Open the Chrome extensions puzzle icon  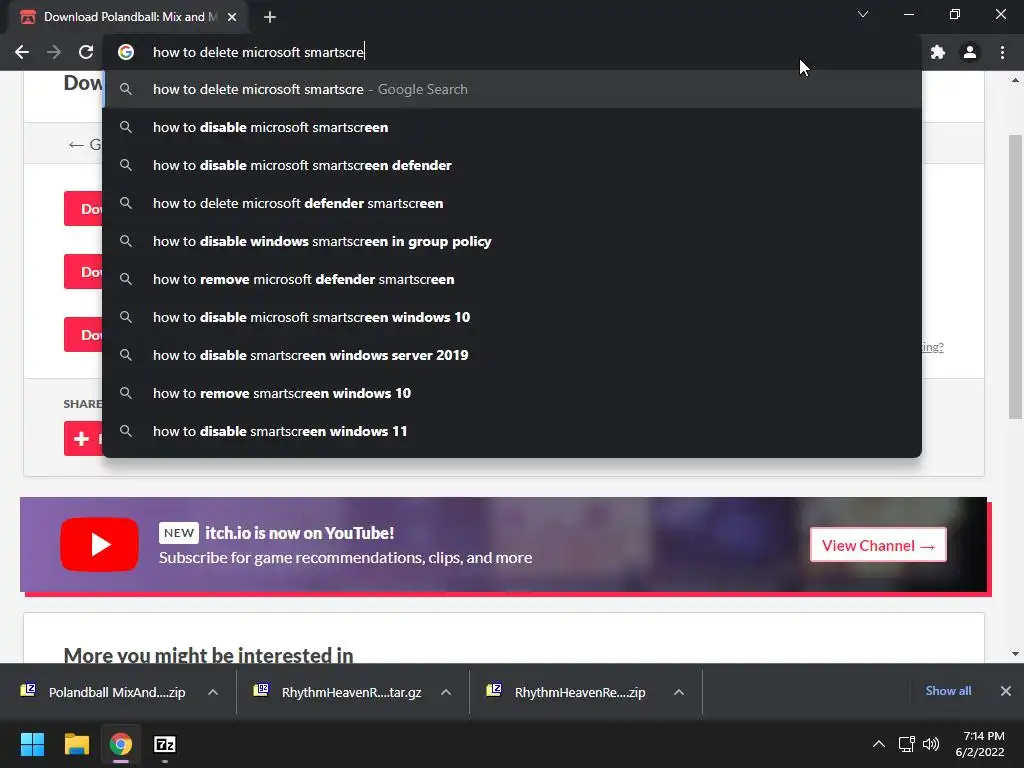[938, 52]
